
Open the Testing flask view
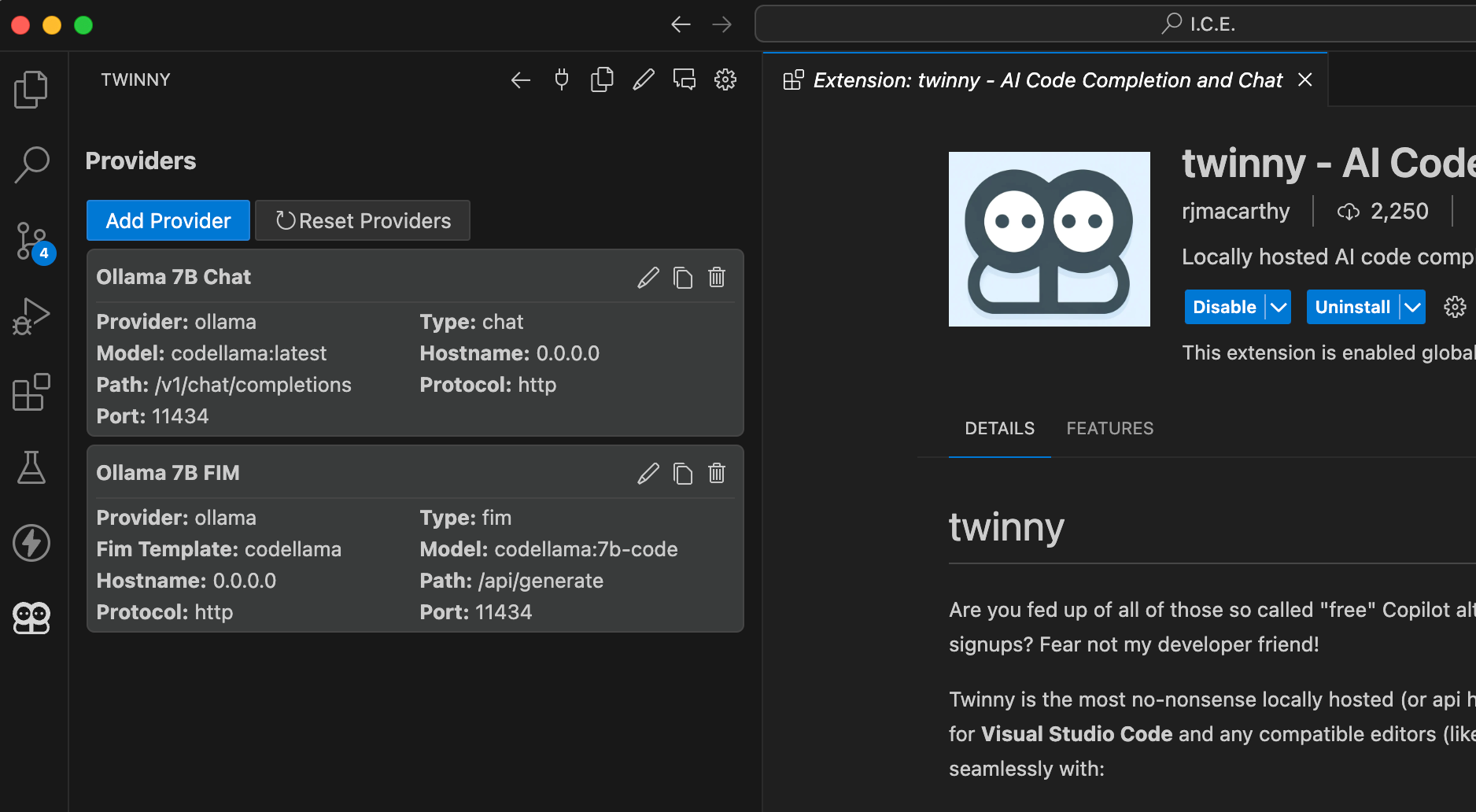click(x=31, y=467)
